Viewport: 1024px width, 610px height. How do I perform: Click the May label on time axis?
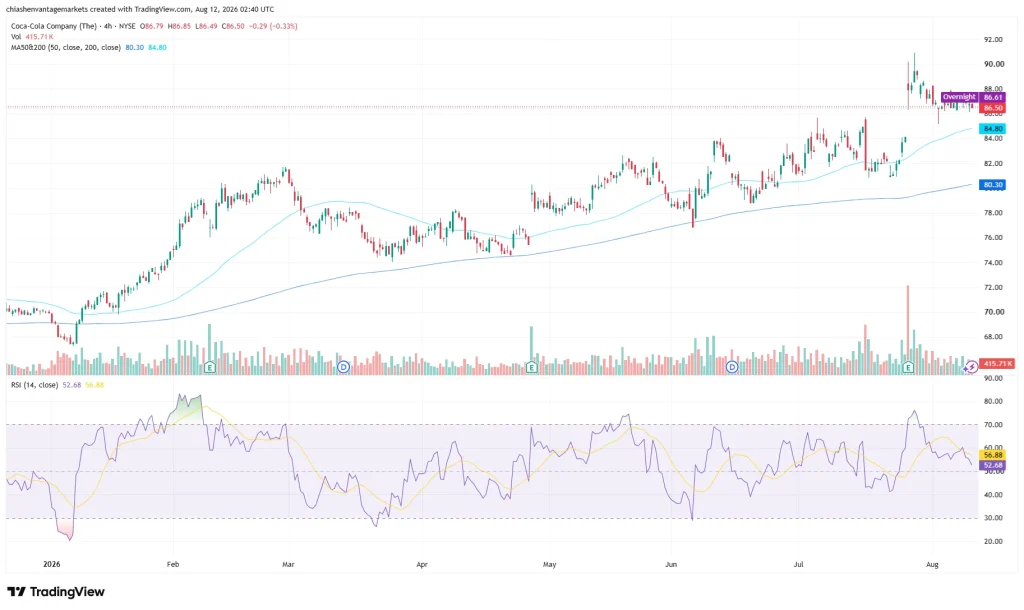pyautogui.click(x=549, y=564)
